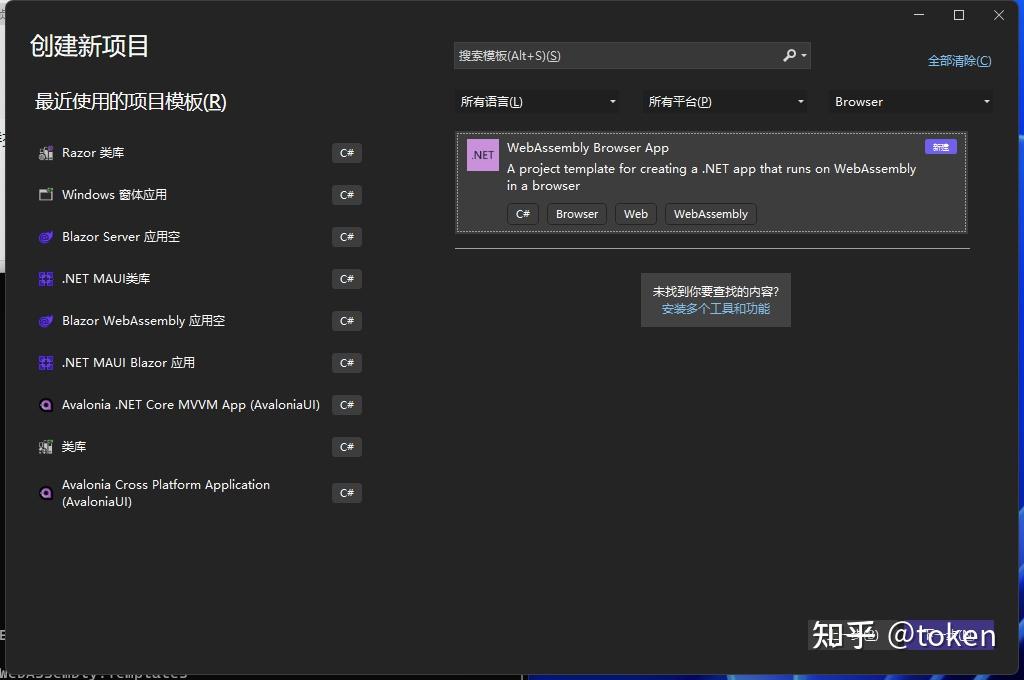Click the .NET icon of WebAssembly Browser App
Screen dimensions: 1024x680
pos(483,155)
